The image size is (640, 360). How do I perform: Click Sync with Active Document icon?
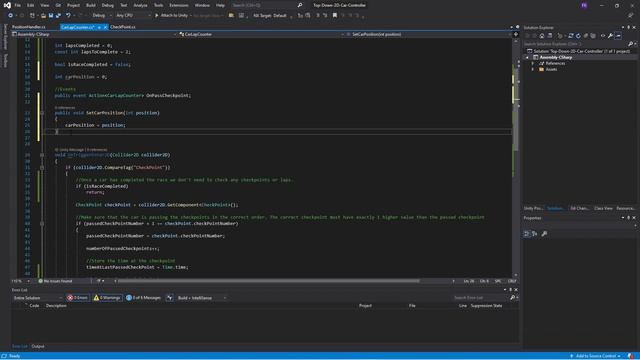[571, 36]
